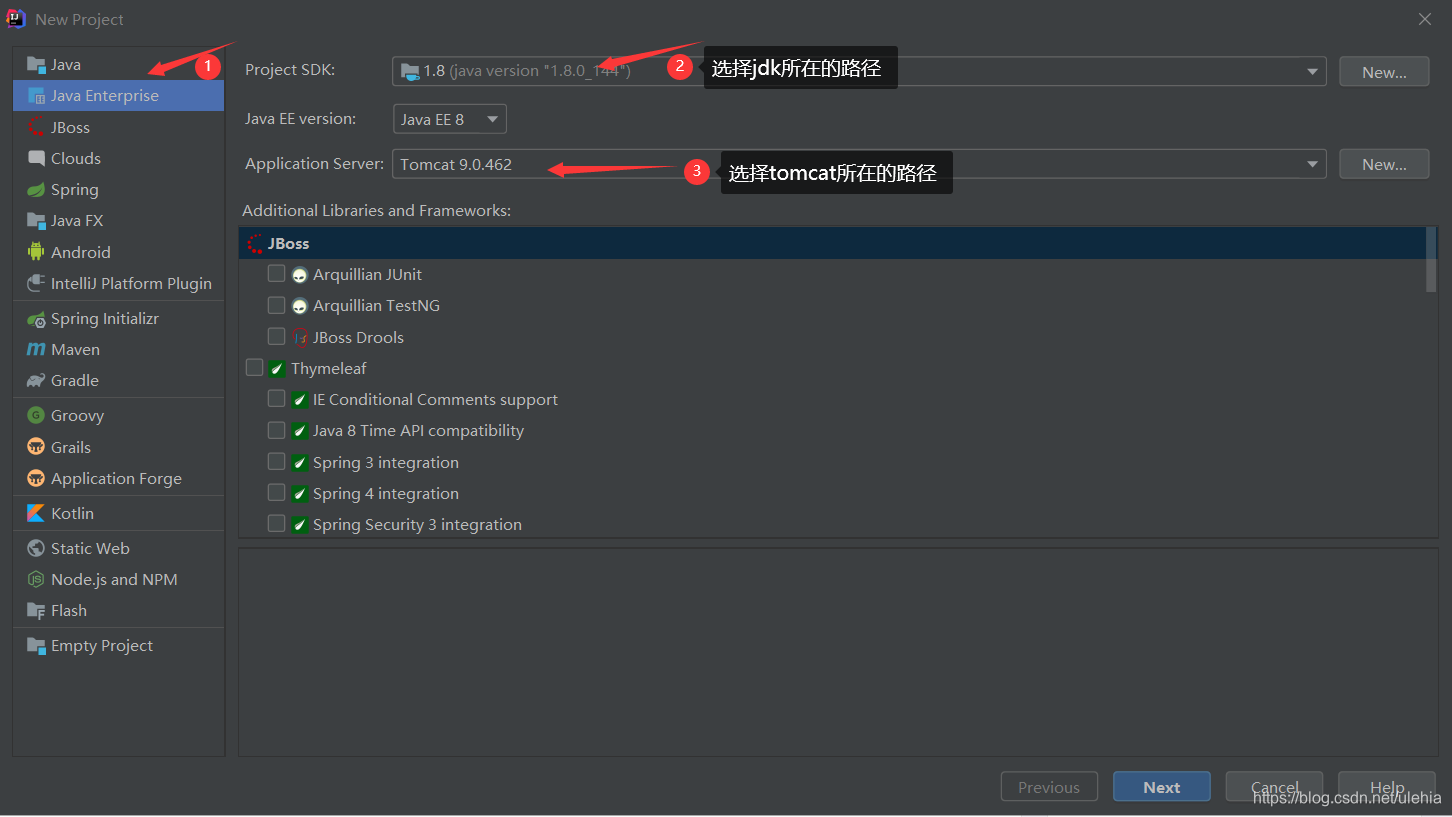Check the Spring 4 integration checkbox
The image size is (1452, 817).
pos(276,493)
